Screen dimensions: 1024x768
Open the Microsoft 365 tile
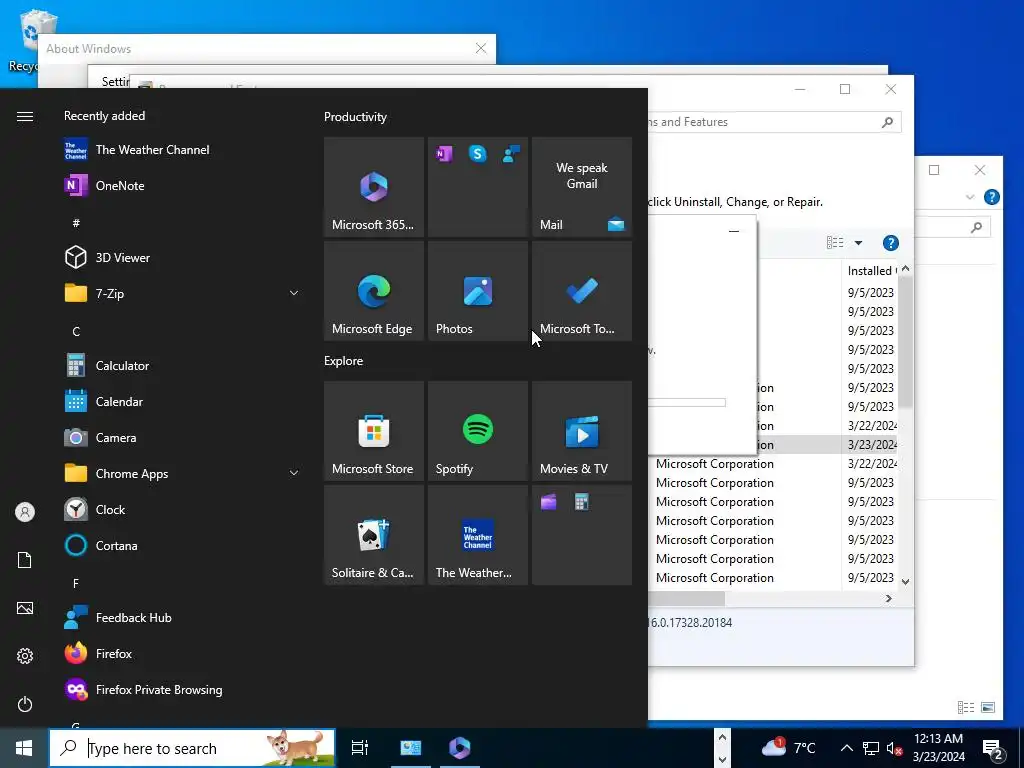(374, 187)
